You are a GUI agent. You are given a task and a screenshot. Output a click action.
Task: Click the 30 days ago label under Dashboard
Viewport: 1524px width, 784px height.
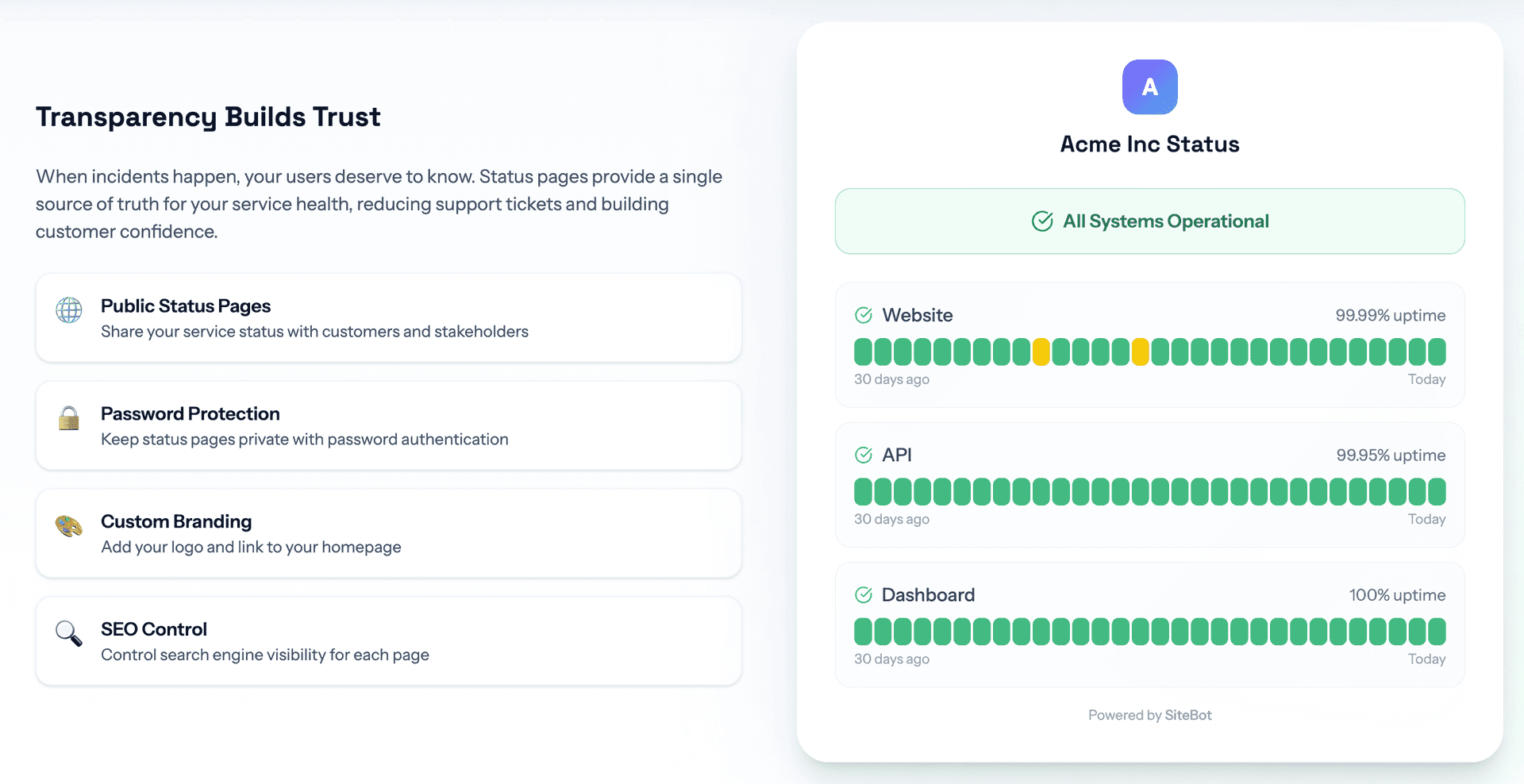[x=891, y=659]
